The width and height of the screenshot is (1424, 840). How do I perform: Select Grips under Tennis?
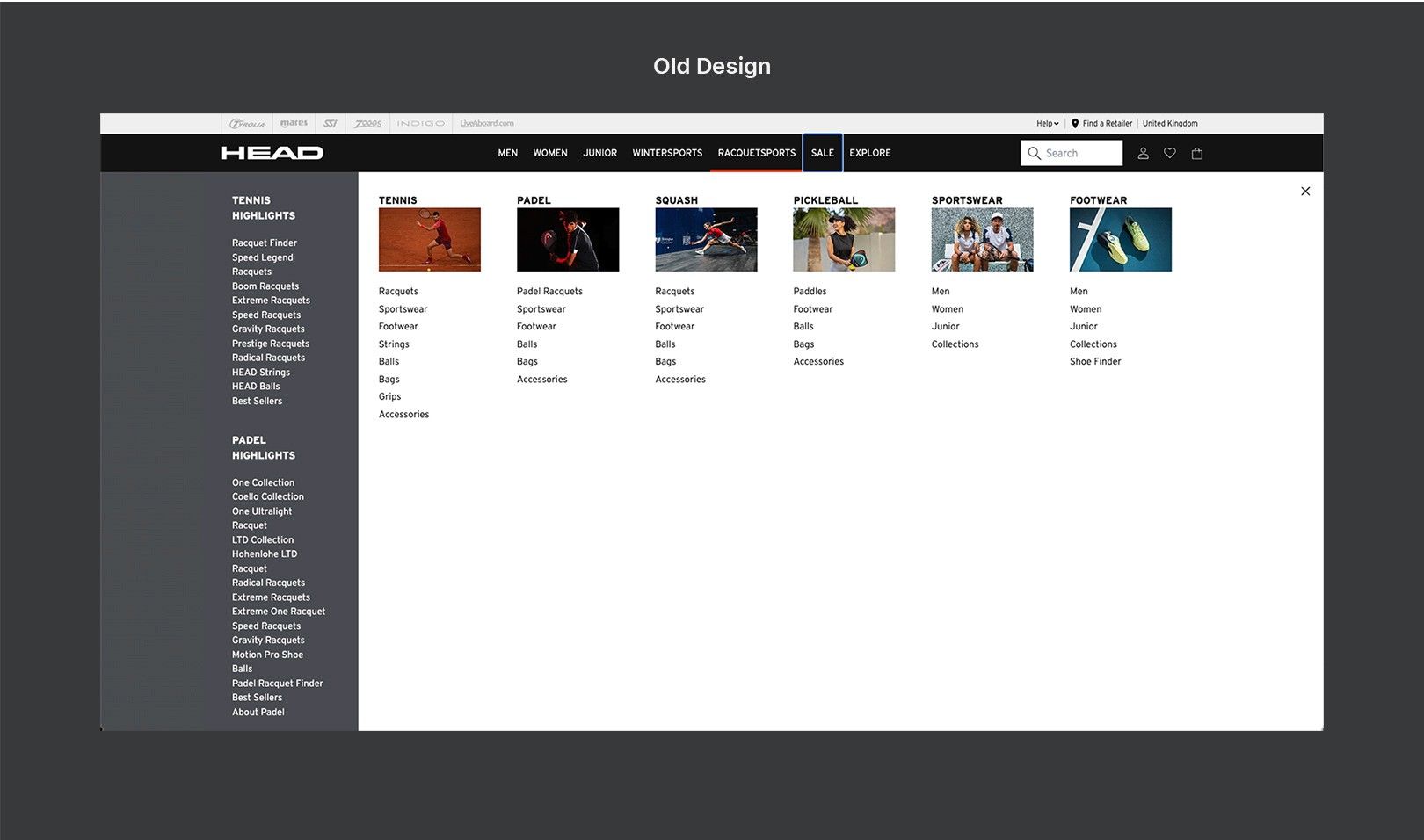pyautogui.click(x=390, y=397)
